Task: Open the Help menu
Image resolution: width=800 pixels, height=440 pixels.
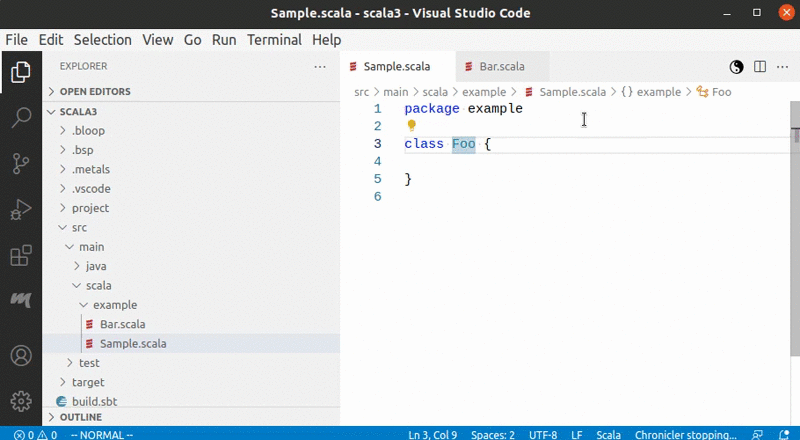Action: tap(327, 40)
